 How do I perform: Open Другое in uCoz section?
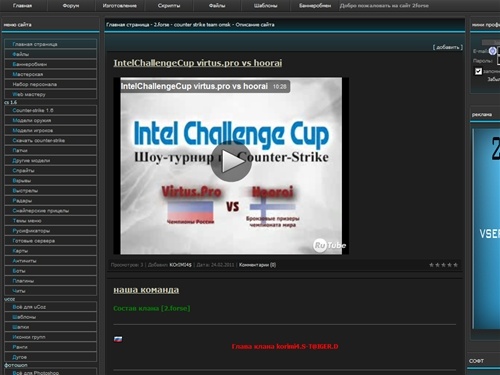coord(51,357)
